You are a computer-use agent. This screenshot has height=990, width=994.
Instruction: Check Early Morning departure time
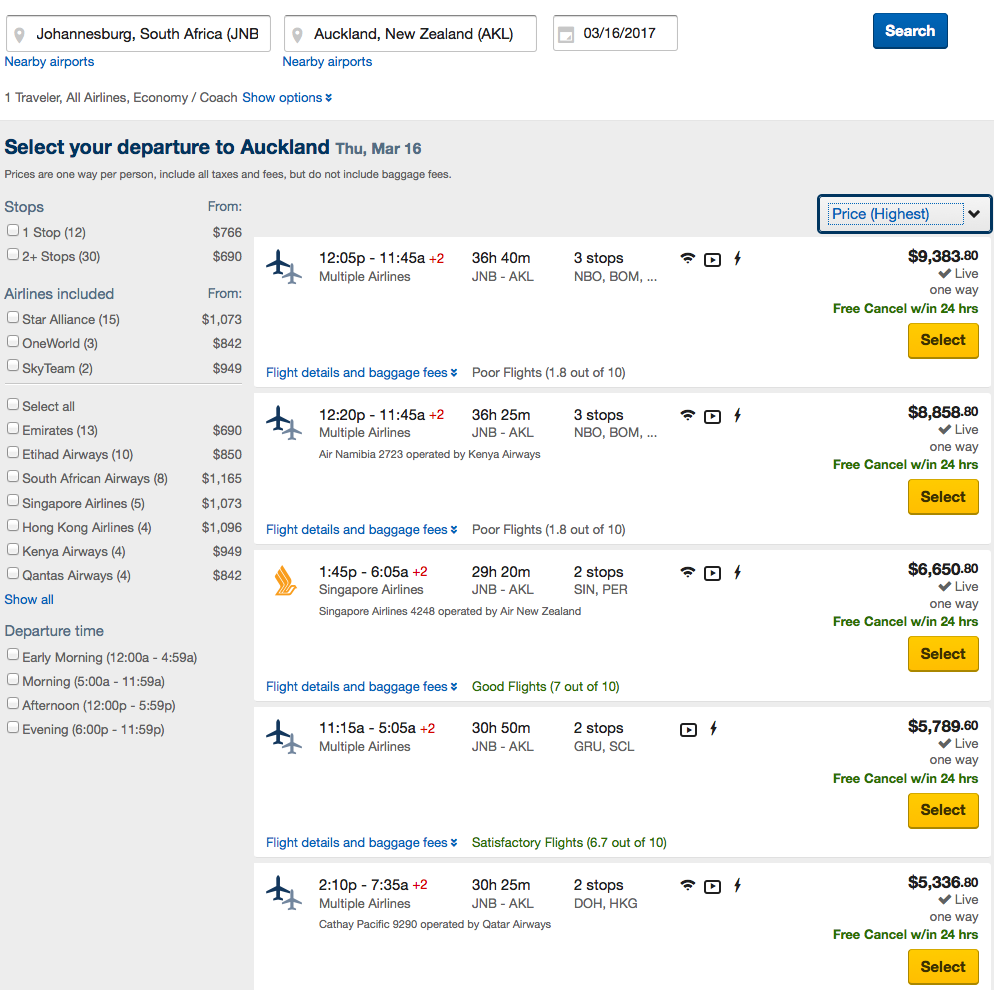(x=13, y=655)
